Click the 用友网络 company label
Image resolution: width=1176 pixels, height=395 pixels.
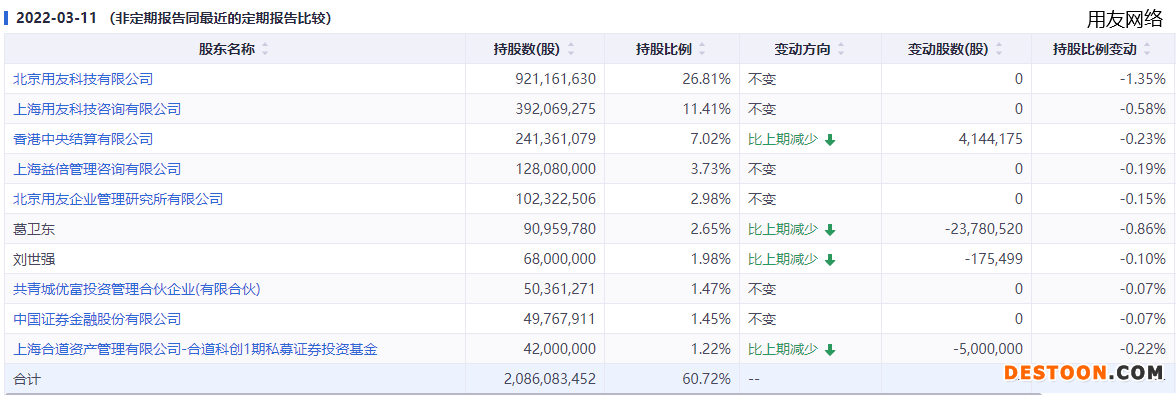click(x=1124, y=19)
